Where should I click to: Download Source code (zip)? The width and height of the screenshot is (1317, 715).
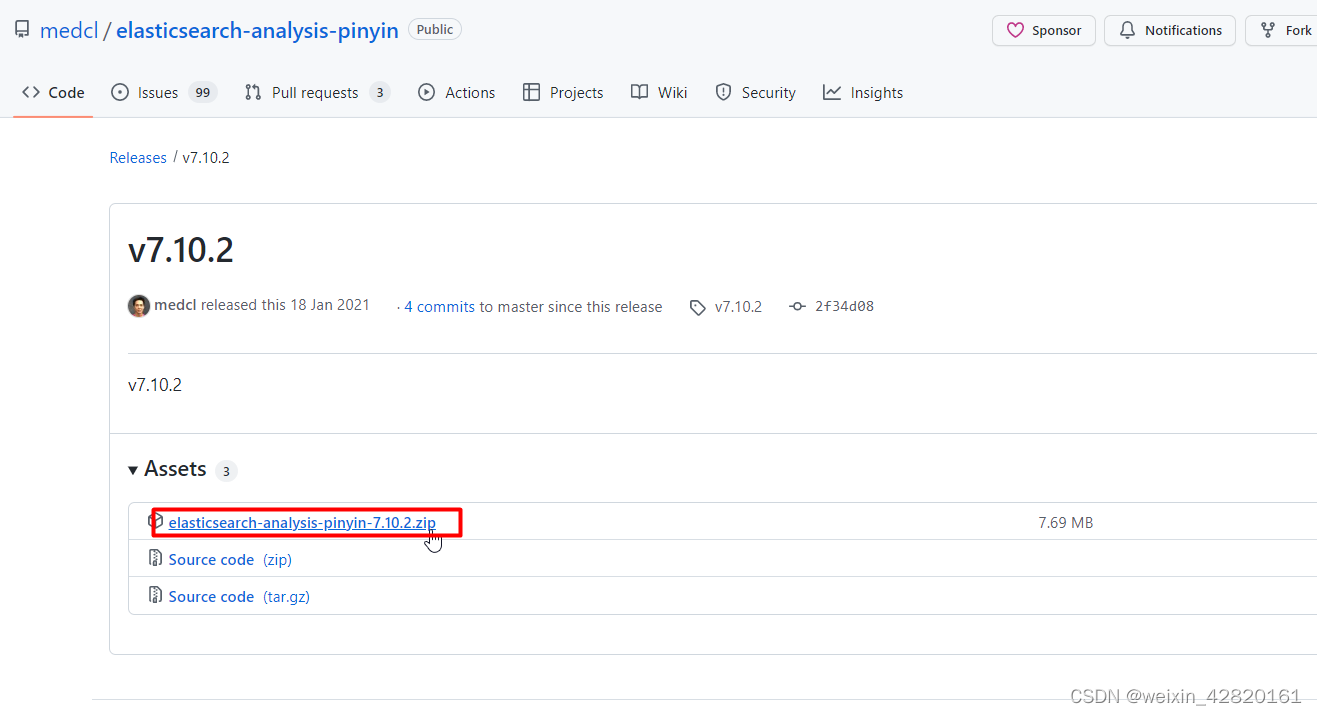coord(230,559)
